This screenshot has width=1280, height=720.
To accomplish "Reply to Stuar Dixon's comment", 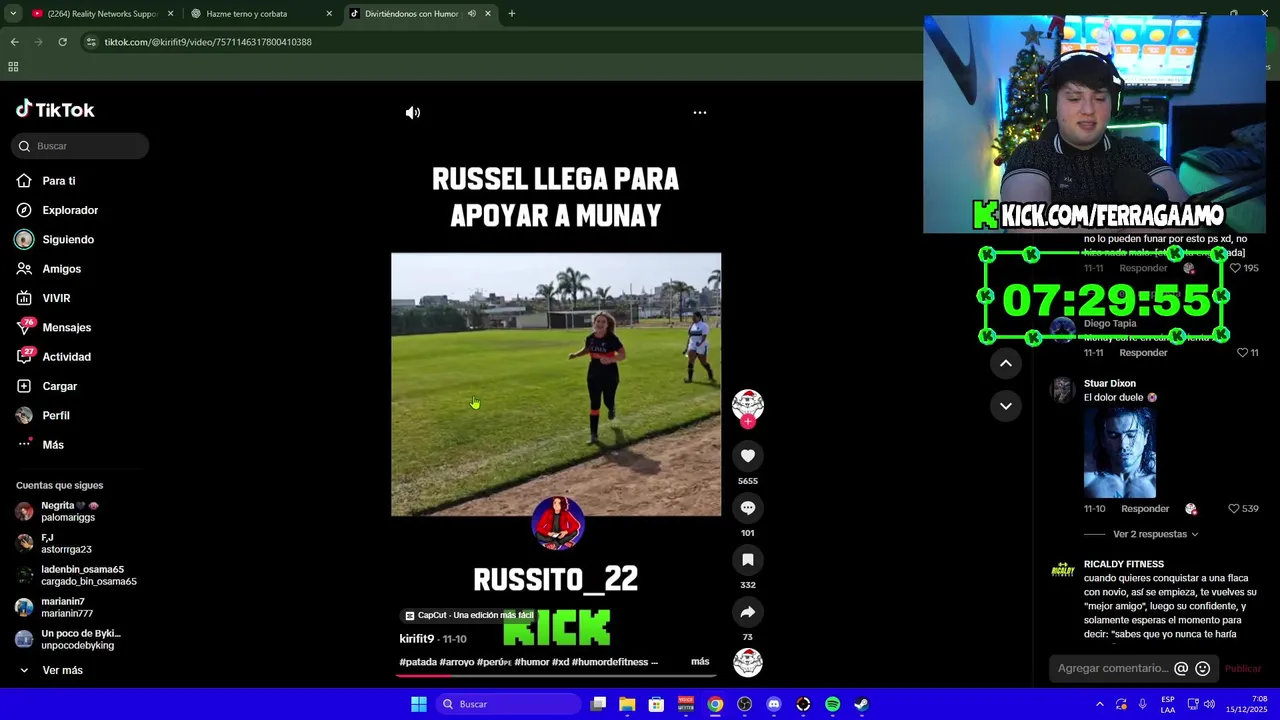I will tap(1145, 509).
